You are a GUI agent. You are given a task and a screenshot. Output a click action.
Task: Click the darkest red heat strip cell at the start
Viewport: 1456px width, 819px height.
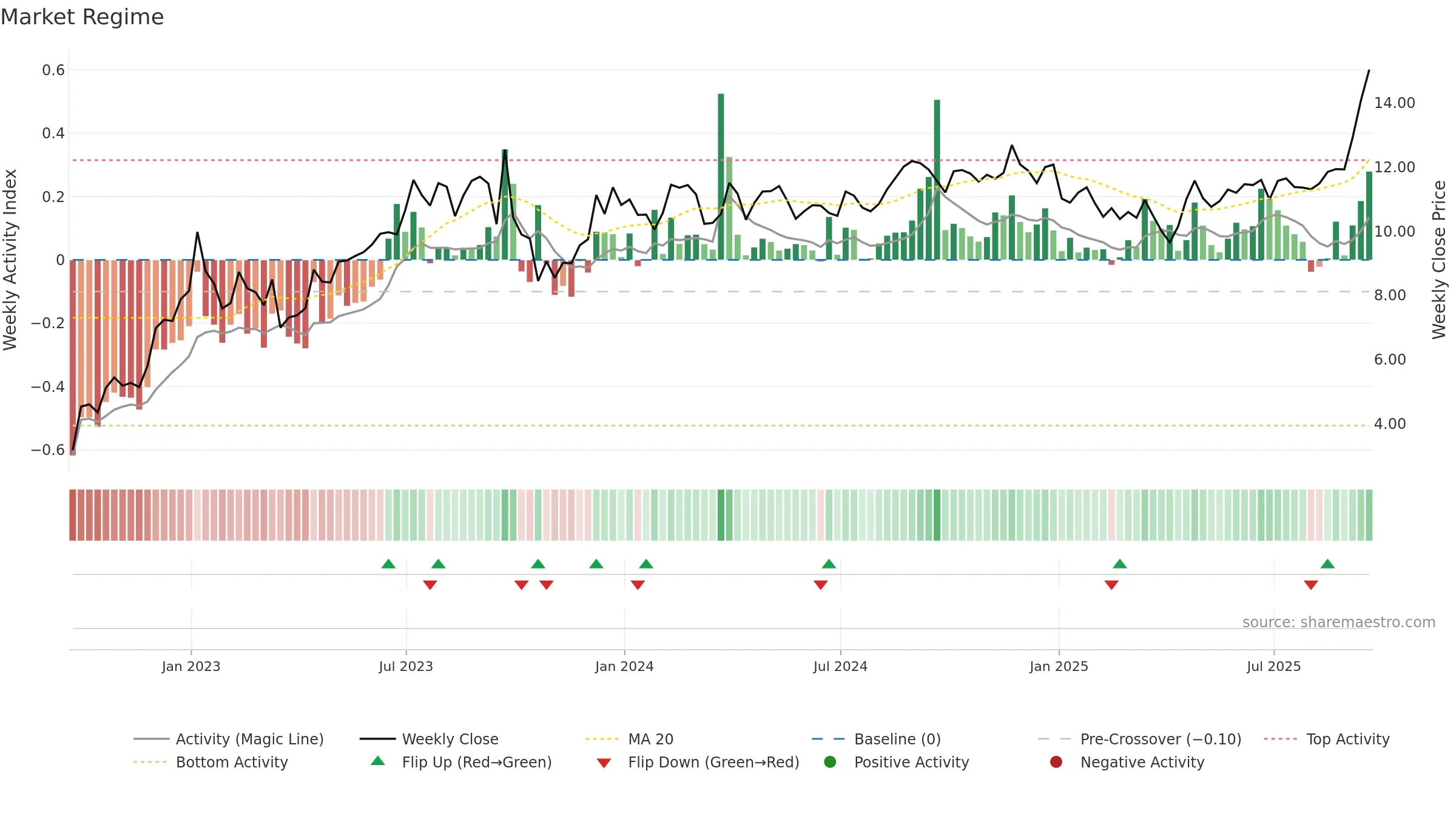(73, 515)
